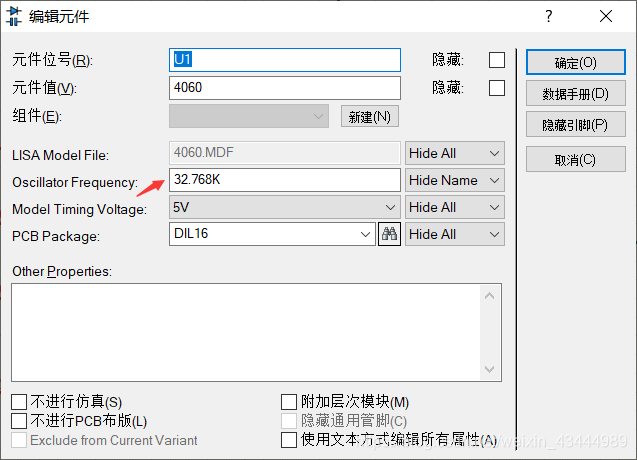Open visibility dropdown for PCB Package
637x460 pixels.
(455, 234)
